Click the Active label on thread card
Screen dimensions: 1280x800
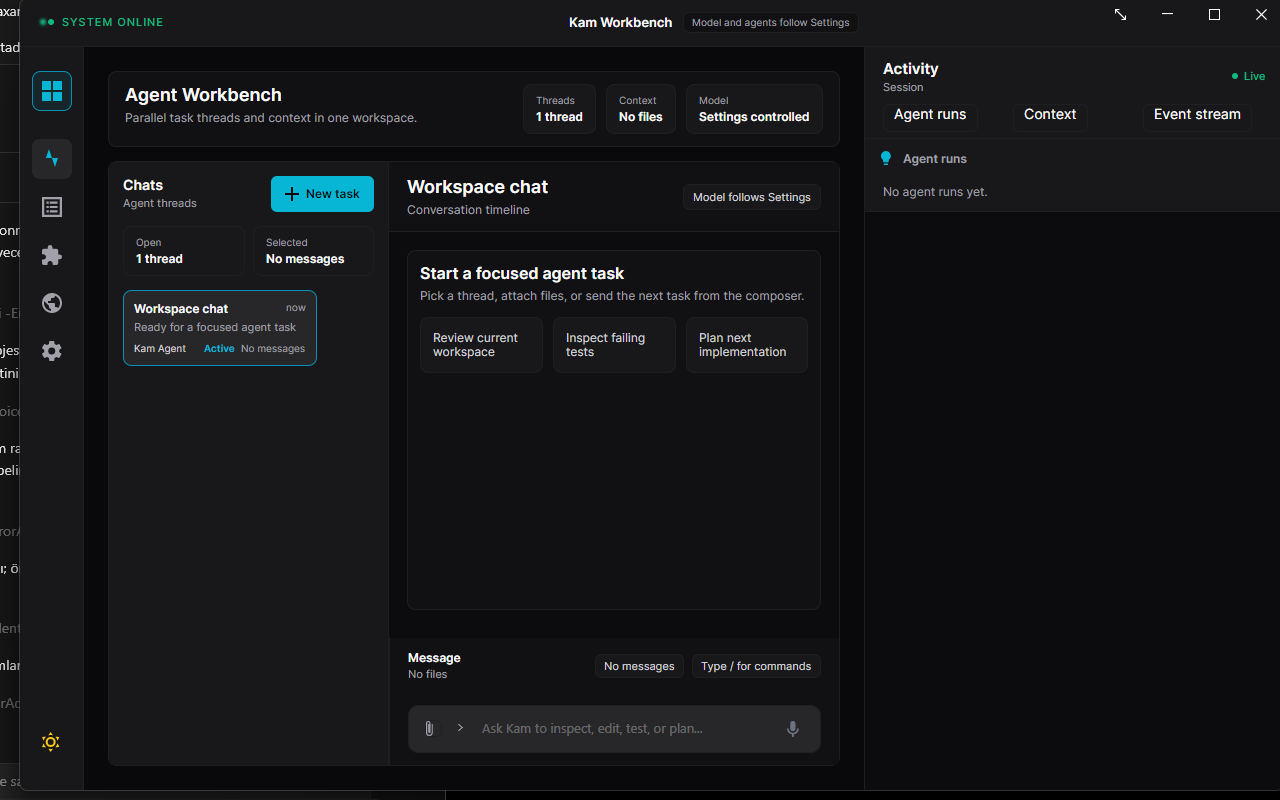point(219,349)
